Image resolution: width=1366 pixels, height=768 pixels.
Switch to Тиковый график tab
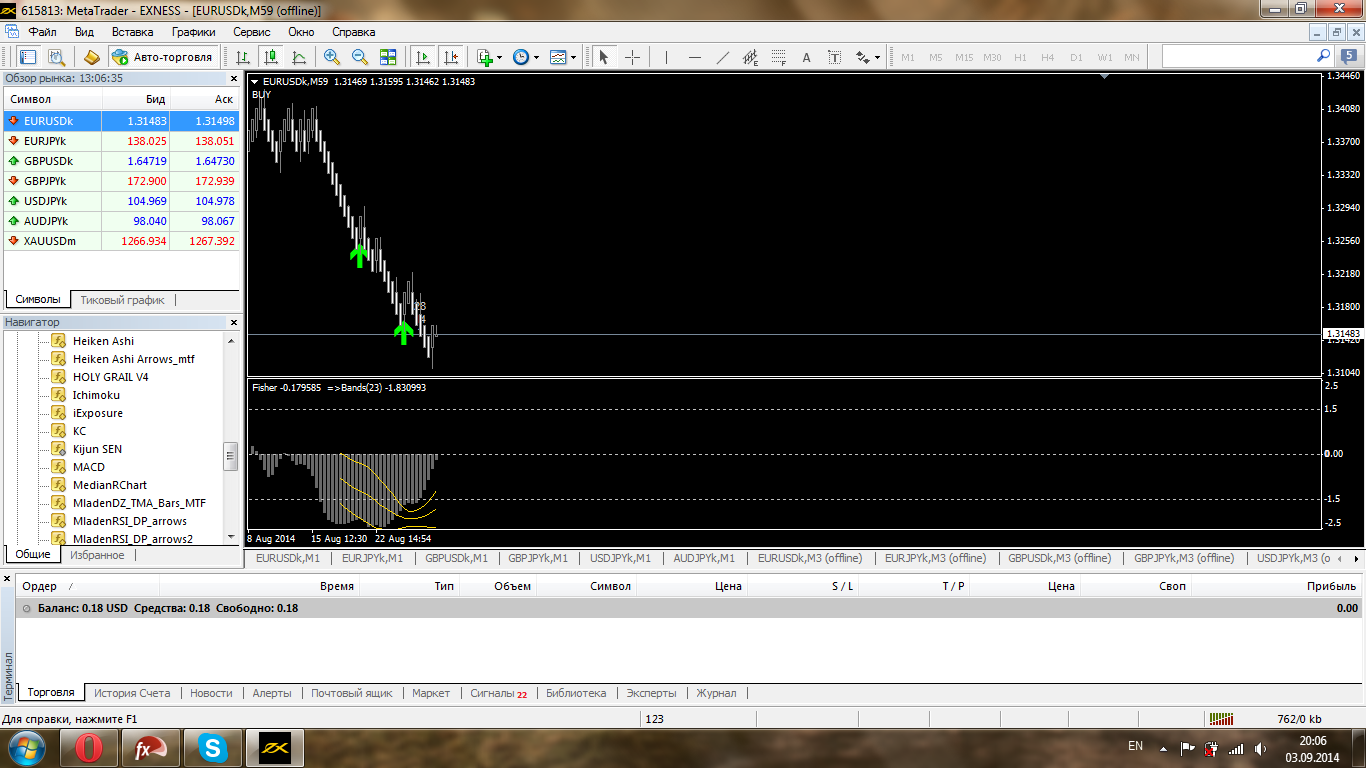122,299
